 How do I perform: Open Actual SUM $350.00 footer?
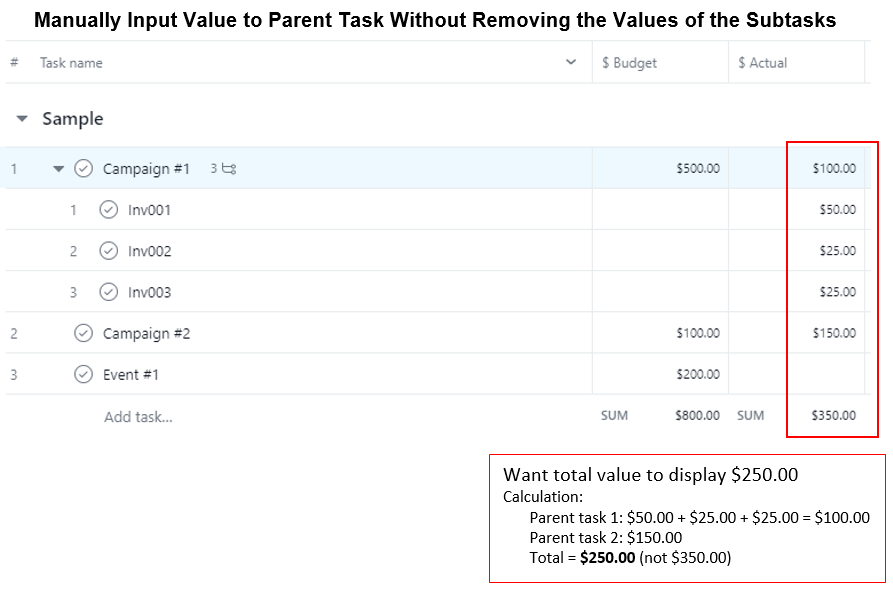[797, 415]
